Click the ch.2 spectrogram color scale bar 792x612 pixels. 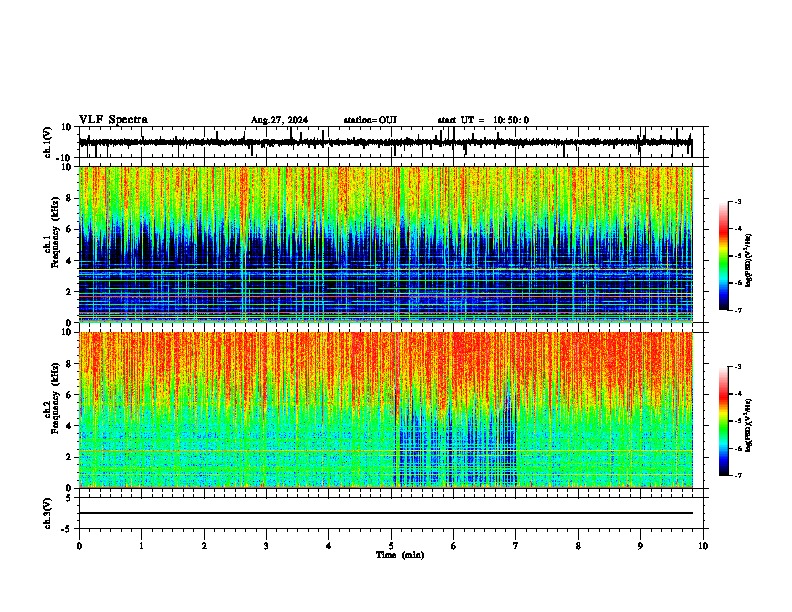point(724,421)
